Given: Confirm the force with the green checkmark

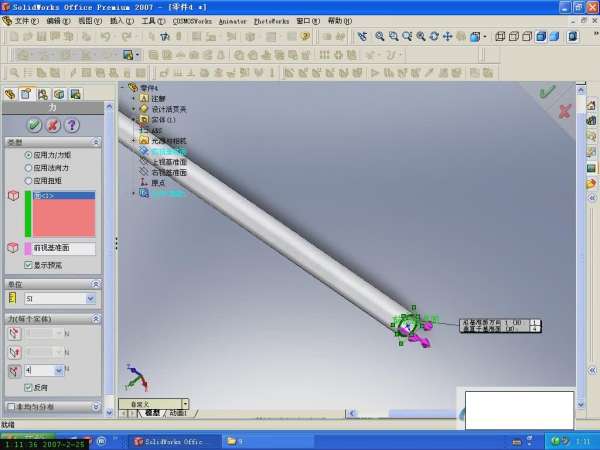Looking at the screenshot, I should click(x=34, y=125).
